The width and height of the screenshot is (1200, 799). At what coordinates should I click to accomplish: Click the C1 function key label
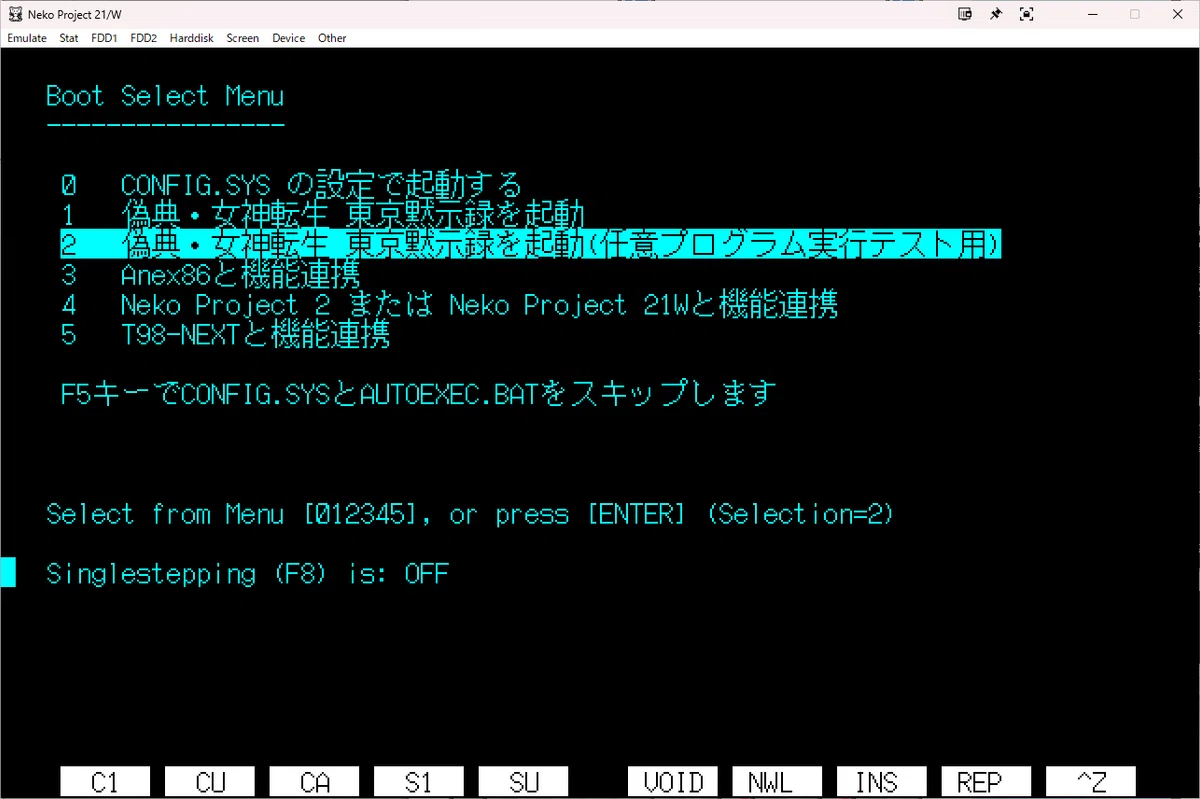click(105, 782)
